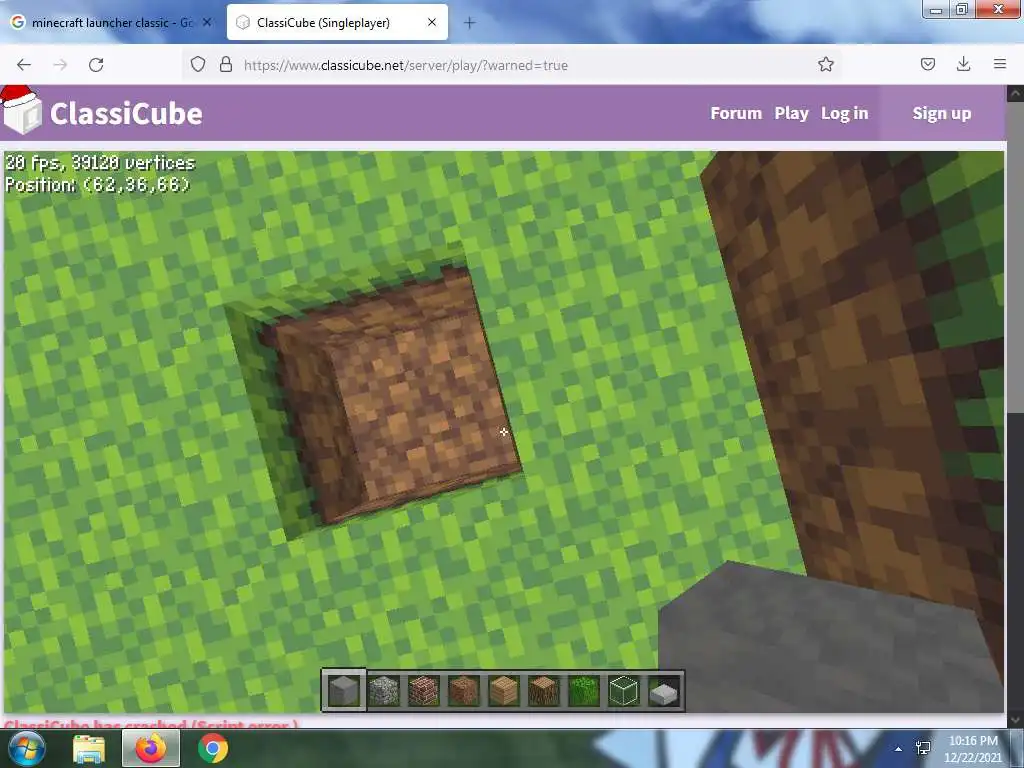The height and width of the screenshot is (768, 1024).
Task: Restore down the Firefox window
Action: [x=961, y=10]
